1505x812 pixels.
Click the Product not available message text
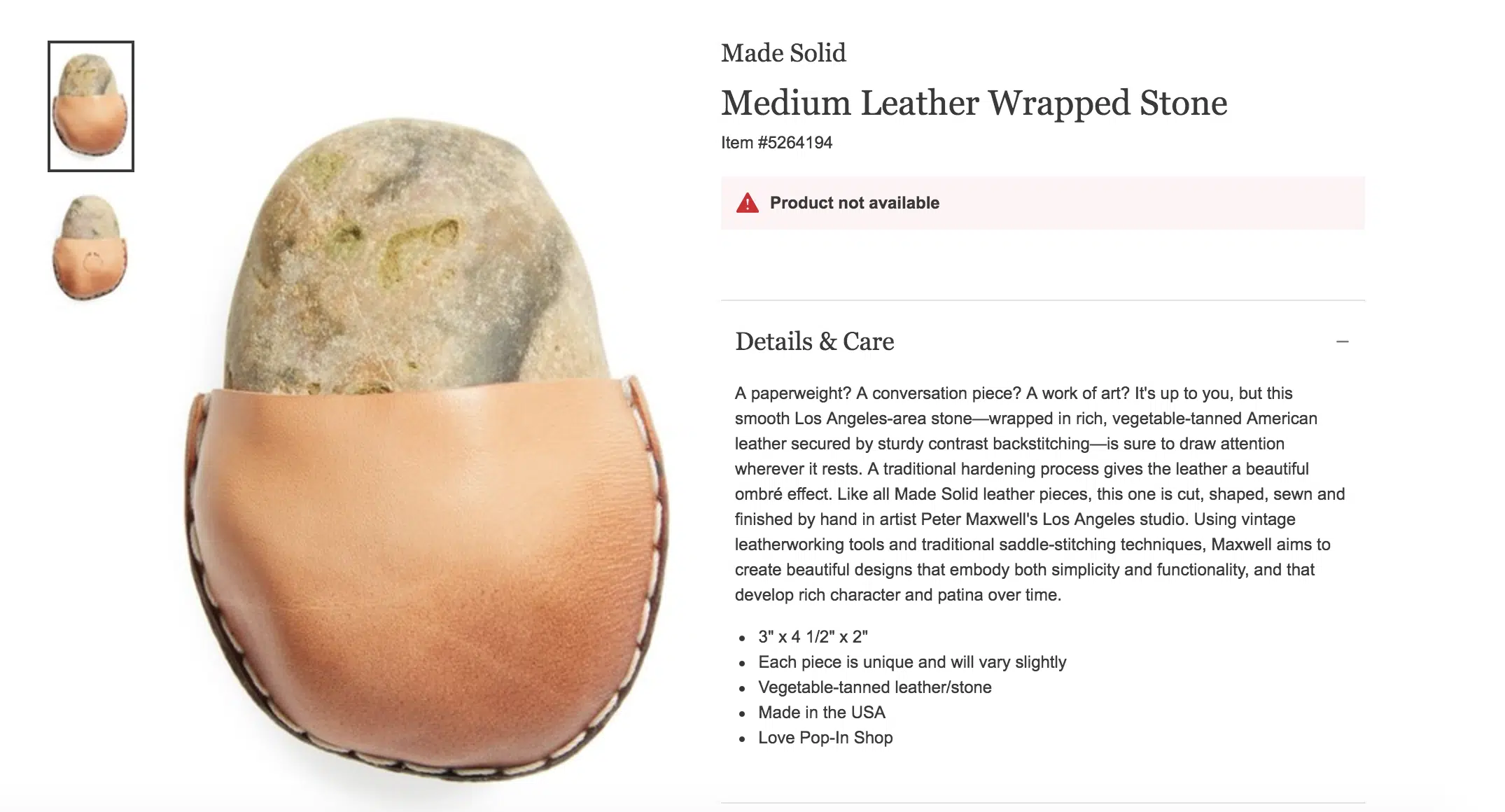pos(854,203)
